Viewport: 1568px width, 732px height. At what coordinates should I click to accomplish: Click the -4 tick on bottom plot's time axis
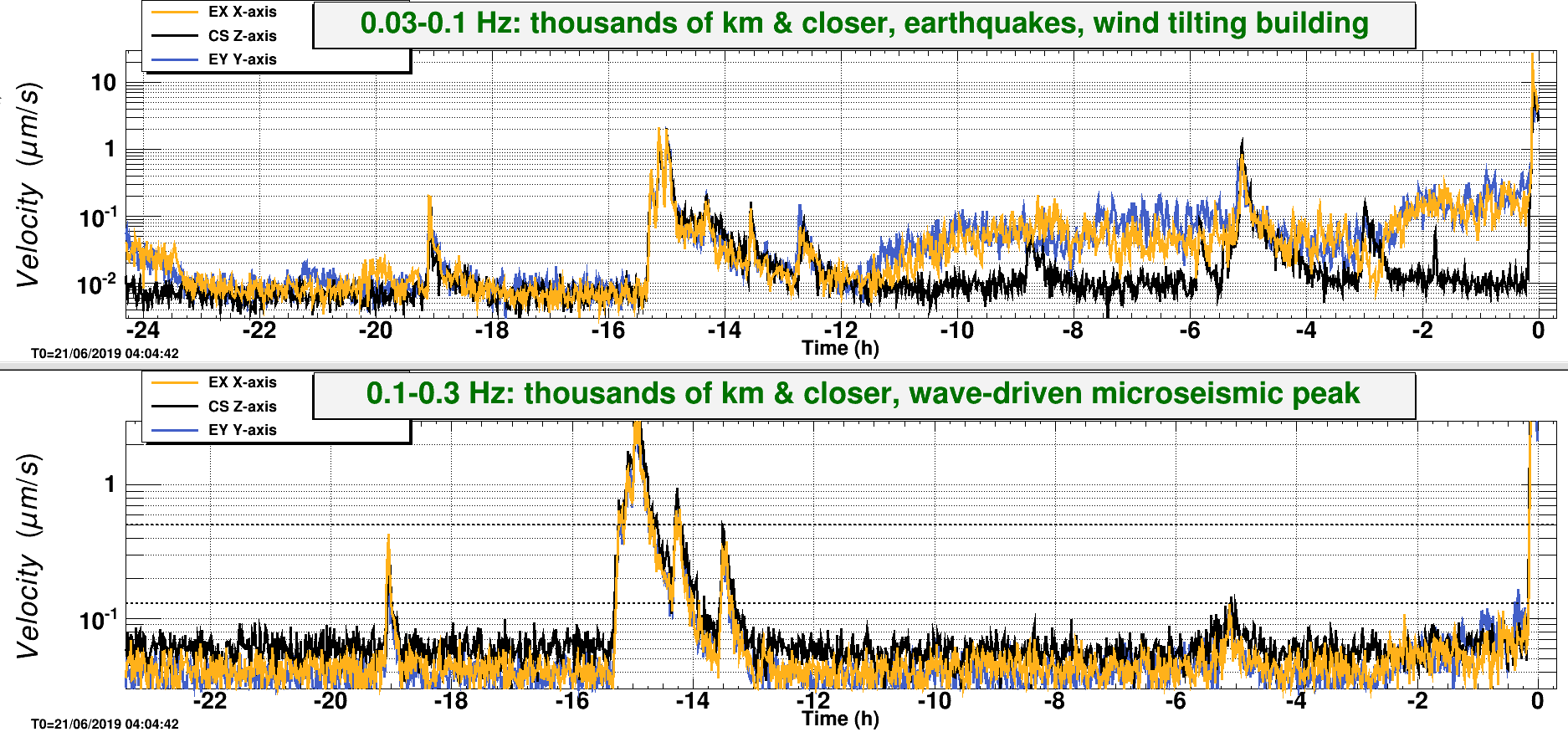click(x=1296, y=701)
